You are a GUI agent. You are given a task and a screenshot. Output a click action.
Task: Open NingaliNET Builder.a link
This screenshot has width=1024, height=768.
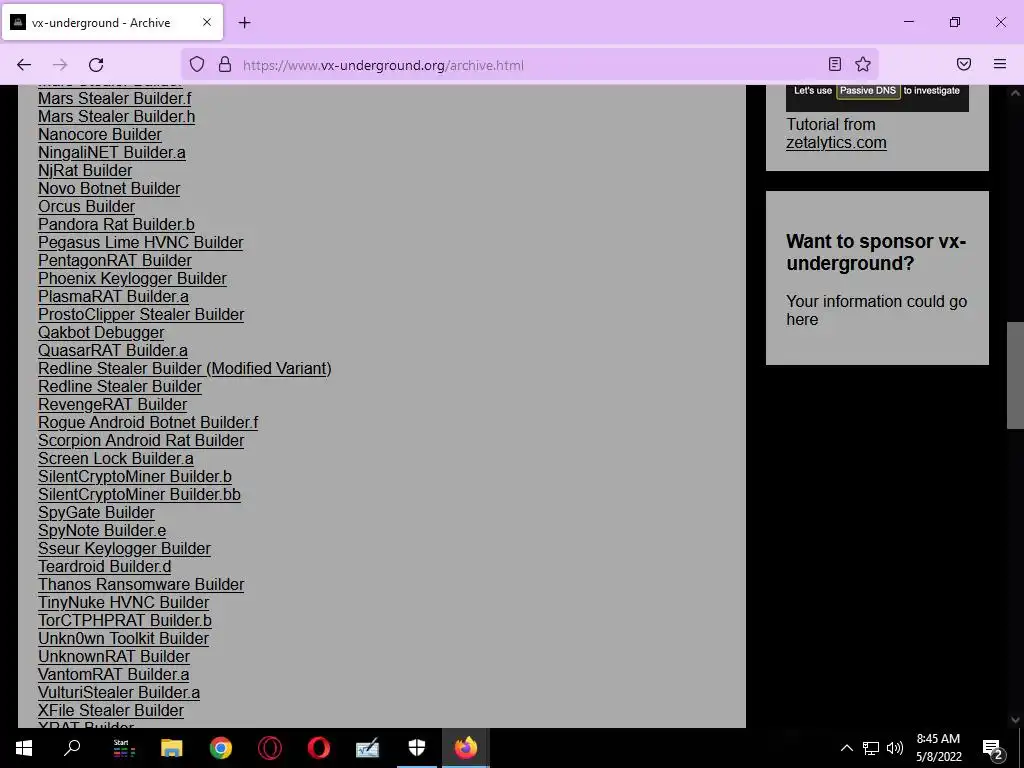(112, 152)
